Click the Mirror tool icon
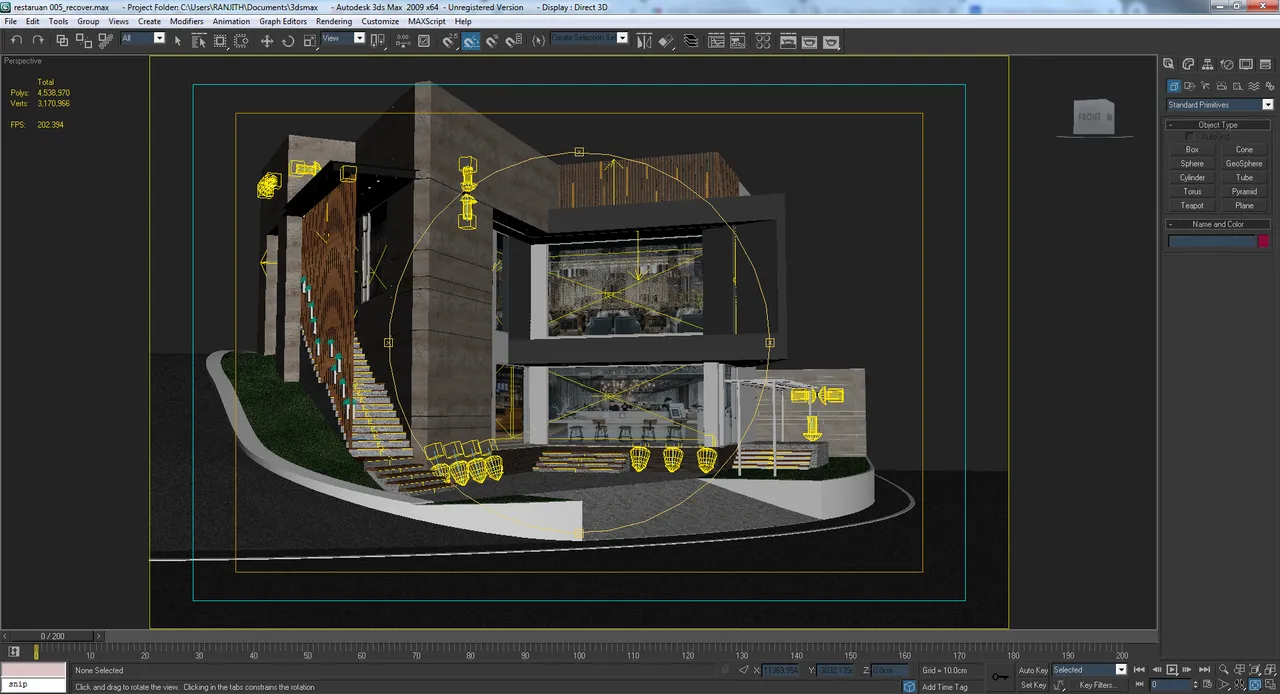Viewport: 1280px width, 694px height. [643, 40]
